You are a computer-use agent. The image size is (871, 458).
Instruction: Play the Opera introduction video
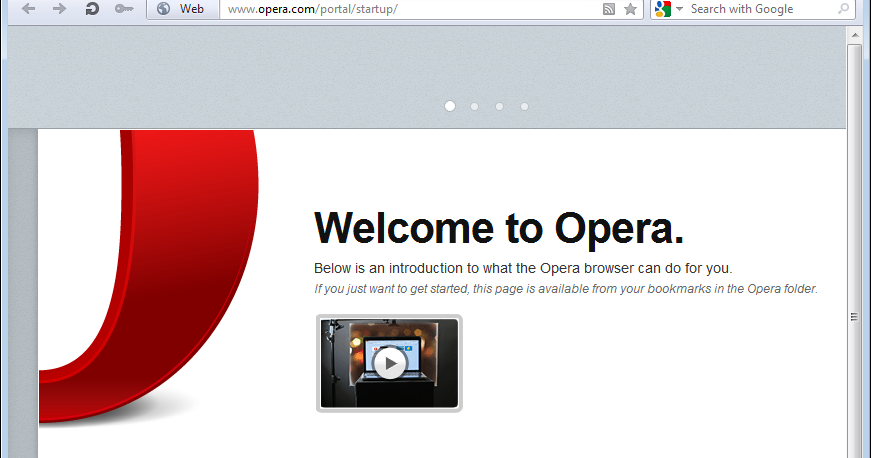click(x=389, y=364)
